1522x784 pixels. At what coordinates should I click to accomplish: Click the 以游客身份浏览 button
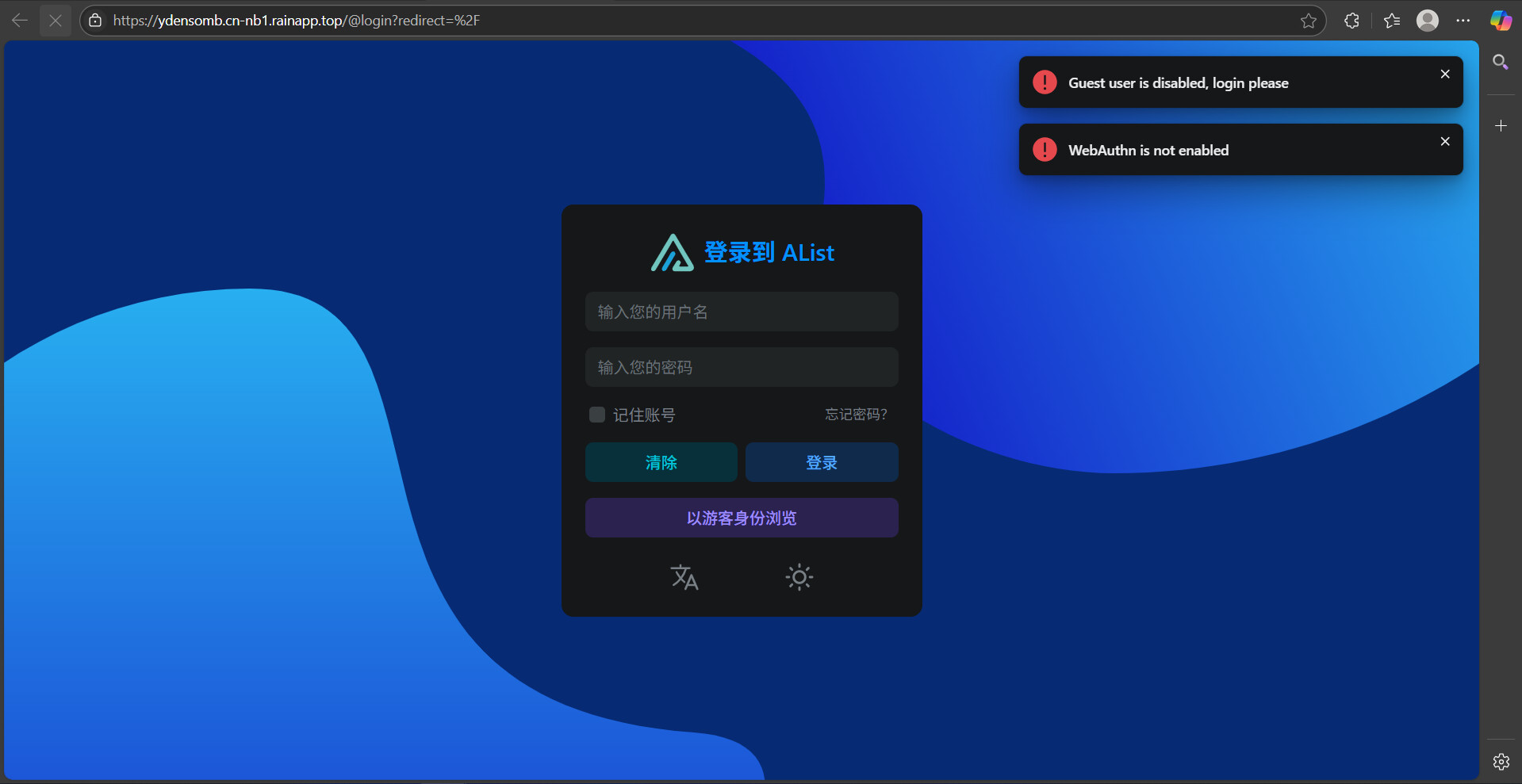(x=742, y=518)
